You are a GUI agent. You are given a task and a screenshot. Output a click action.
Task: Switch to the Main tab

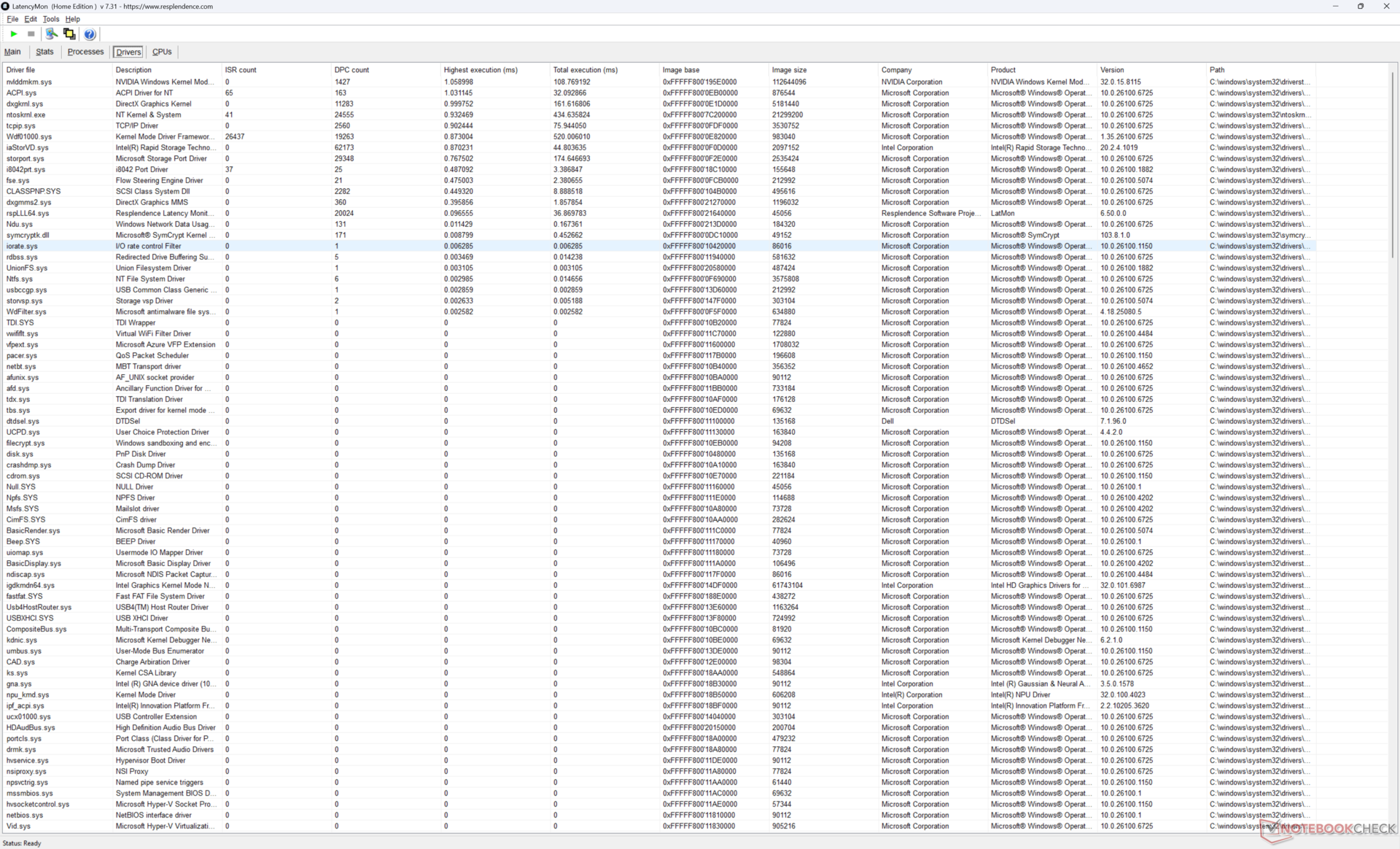tap(12, 52)
